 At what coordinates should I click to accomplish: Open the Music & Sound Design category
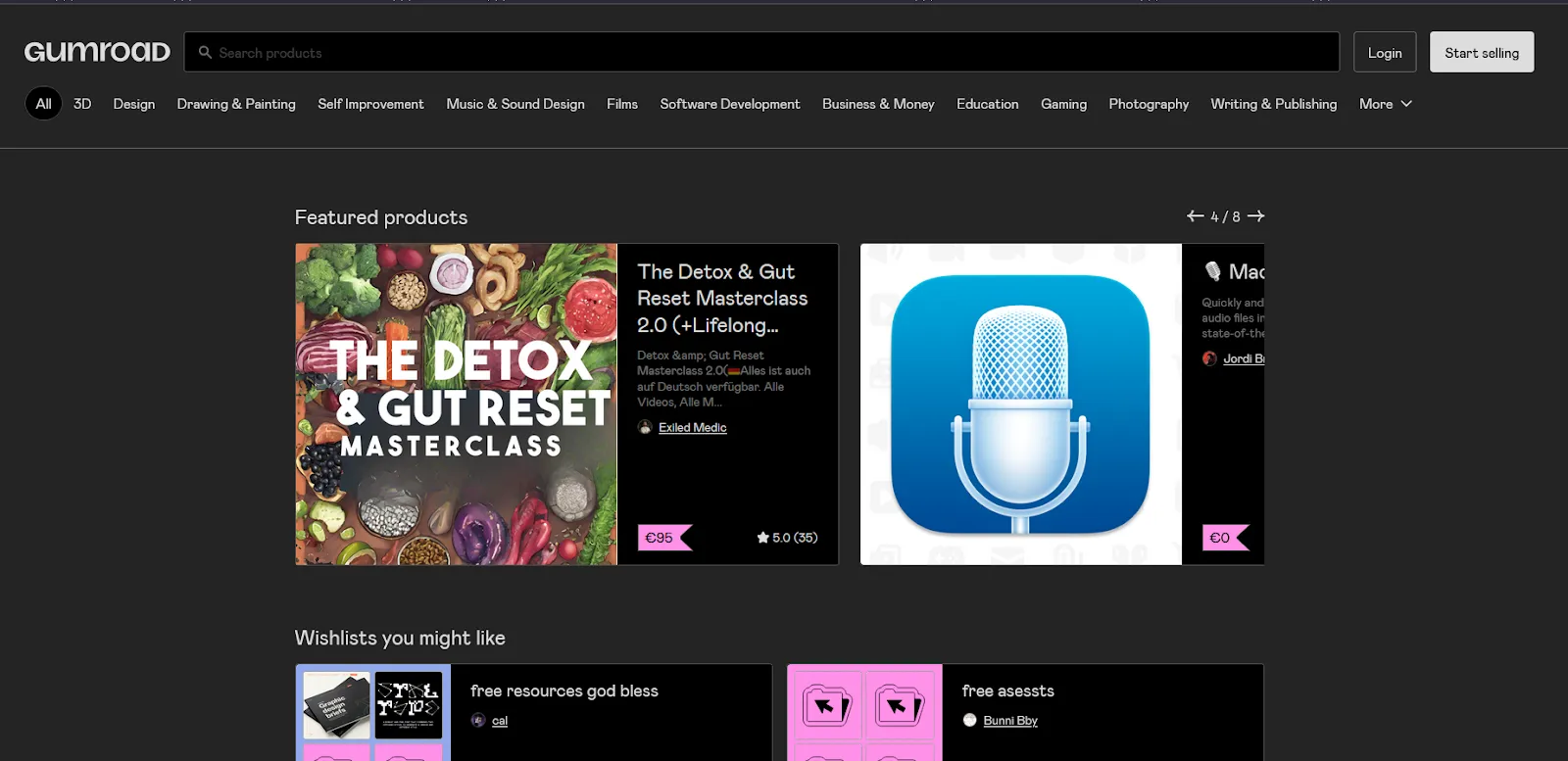tap(514, 104)
